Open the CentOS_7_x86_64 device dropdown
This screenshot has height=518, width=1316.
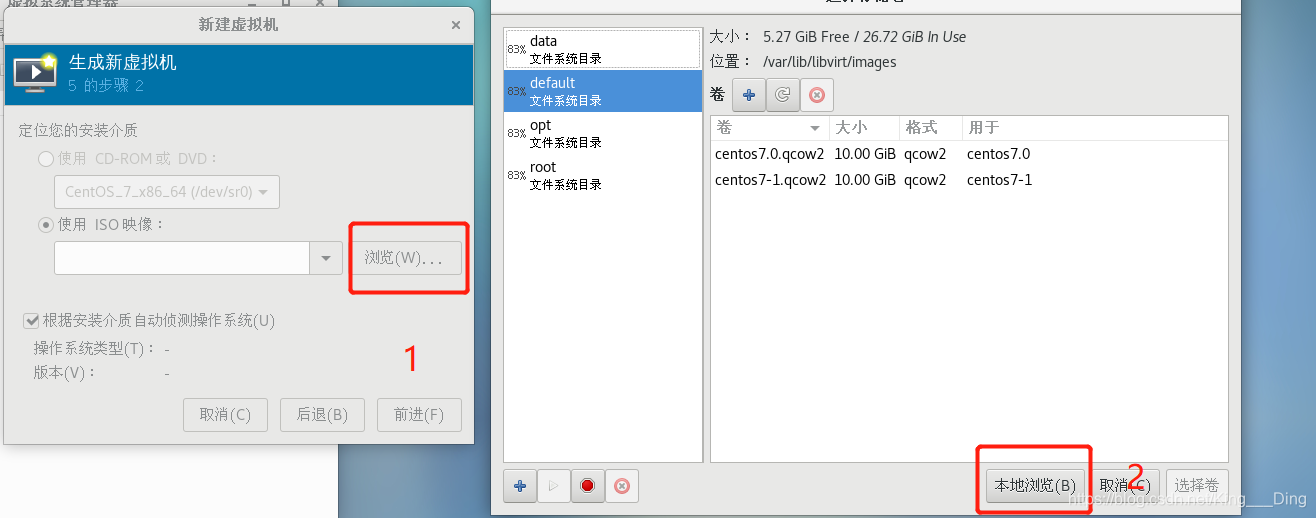point(167,191)
